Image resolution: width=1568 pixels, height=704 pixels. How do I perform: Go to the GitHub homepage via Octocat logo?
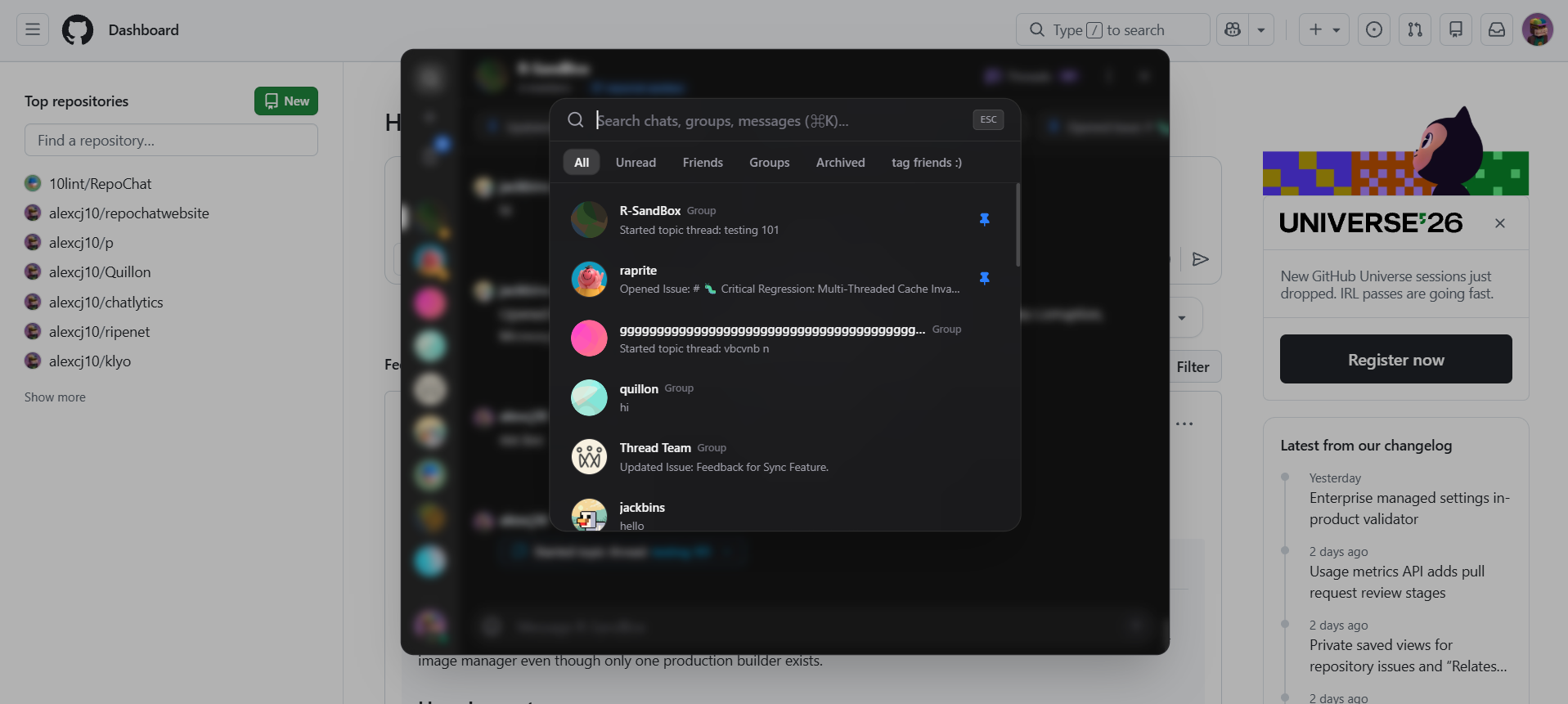[78, 29]
